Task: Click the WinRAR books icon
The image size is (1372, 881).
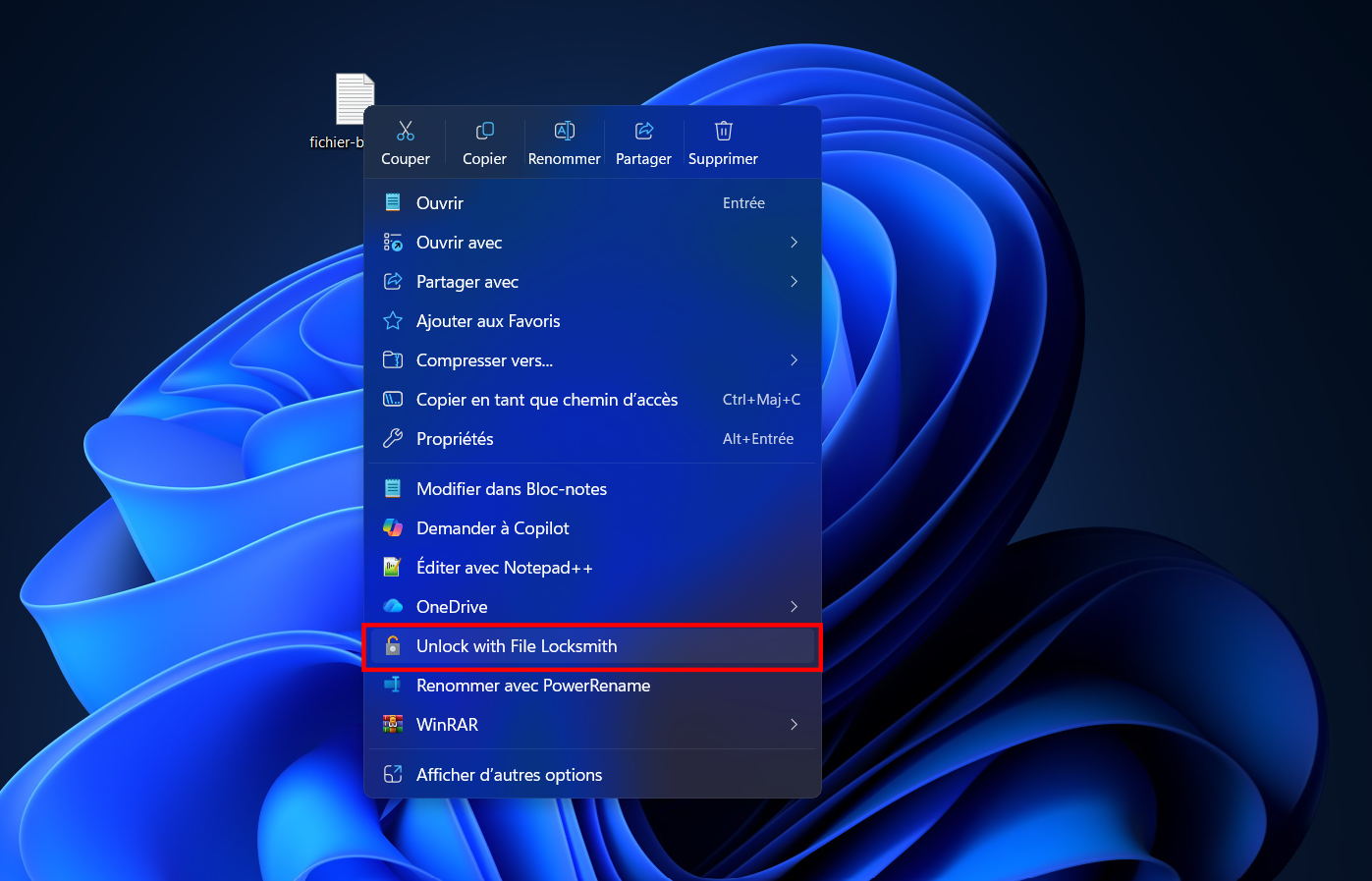Action: [x=393, y=725]
